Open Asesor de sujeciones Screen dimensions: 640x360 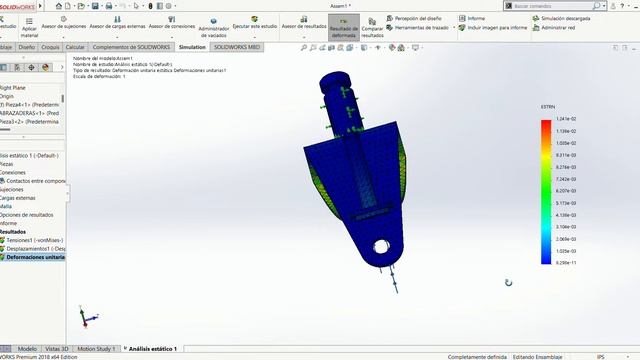pyautogui.click(x=64, y=23)
